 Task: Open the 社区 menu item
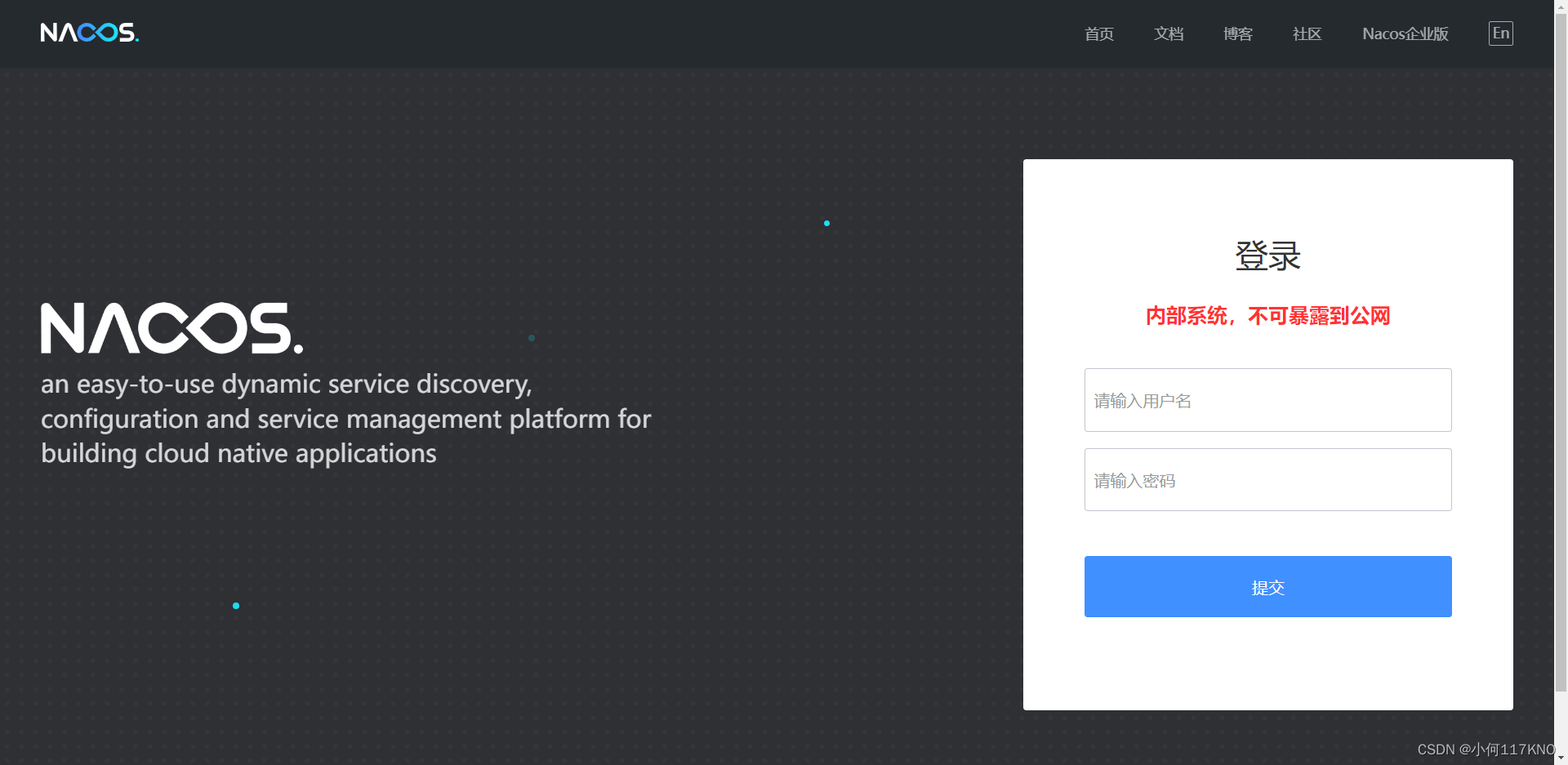coord(1307,33)
